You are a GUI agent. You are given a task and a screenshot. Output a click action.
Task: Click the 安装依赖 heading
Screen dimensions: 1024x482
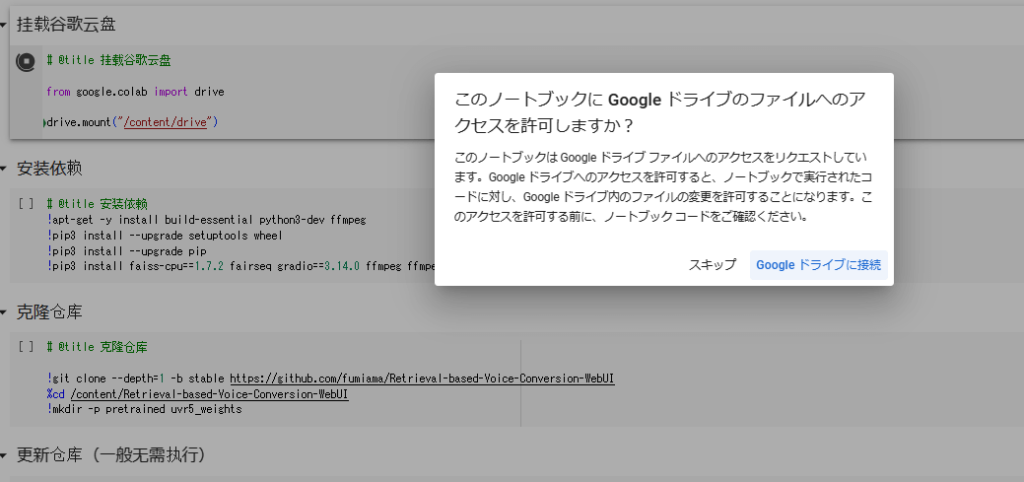pos(49,169)
